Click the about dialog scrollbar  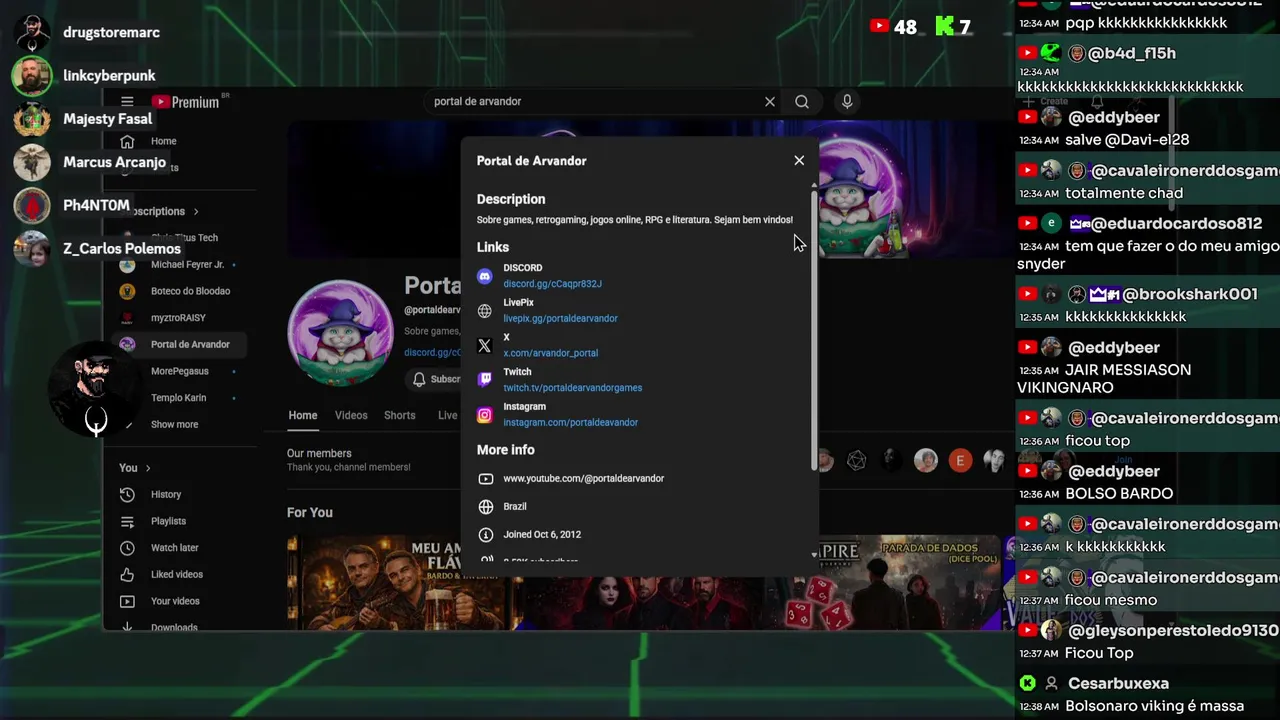click(814, 330)
